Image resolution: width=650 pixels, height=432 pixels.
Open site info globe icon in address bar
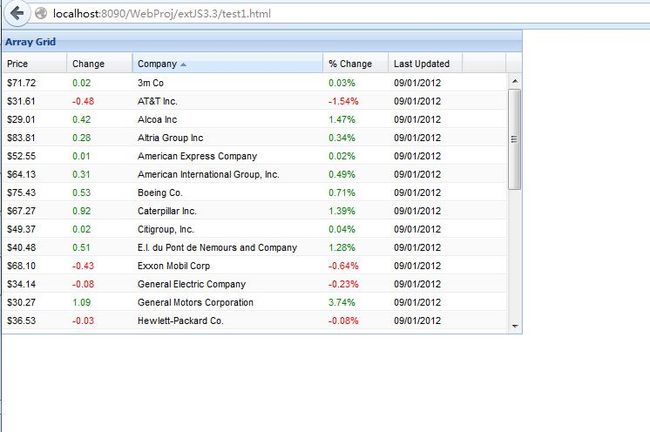pyautogui.click(x=41, y=14)
